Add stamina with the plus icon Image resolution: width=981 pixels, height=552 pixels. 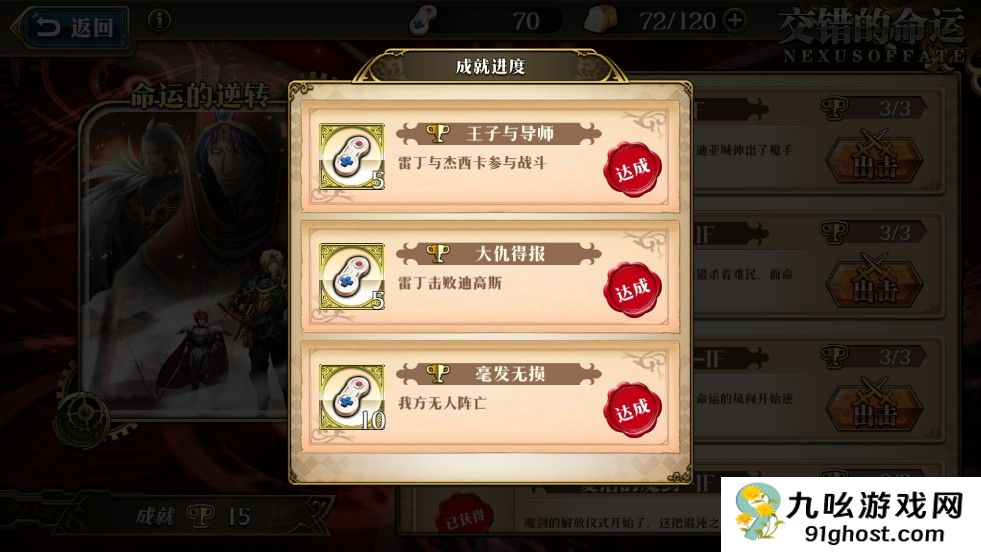click(x=734, y=20)
